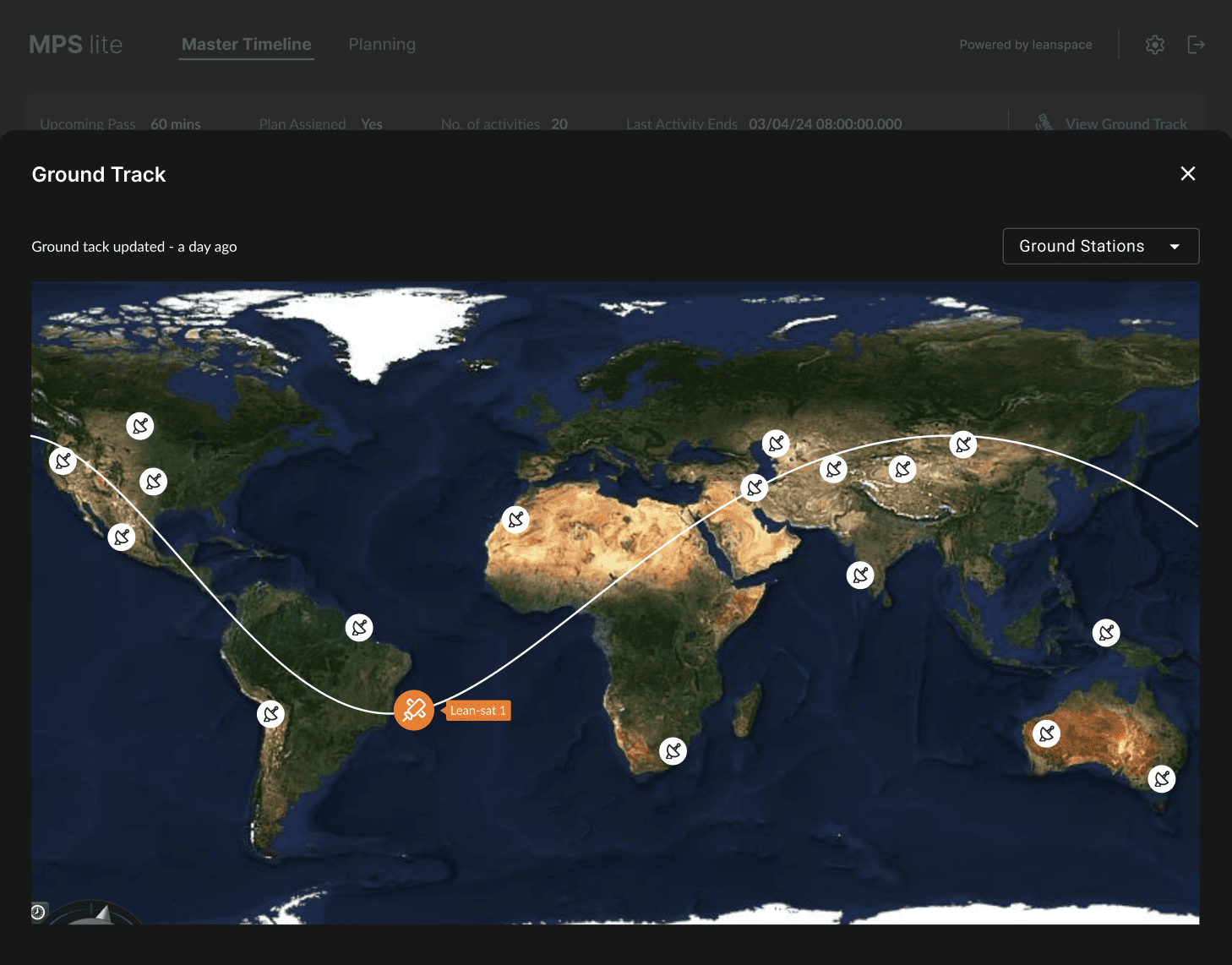The height and width of the screenshot is (965, 1232).
Task: Open the Ground Stations dropdown
Action: pos(1101,246)
